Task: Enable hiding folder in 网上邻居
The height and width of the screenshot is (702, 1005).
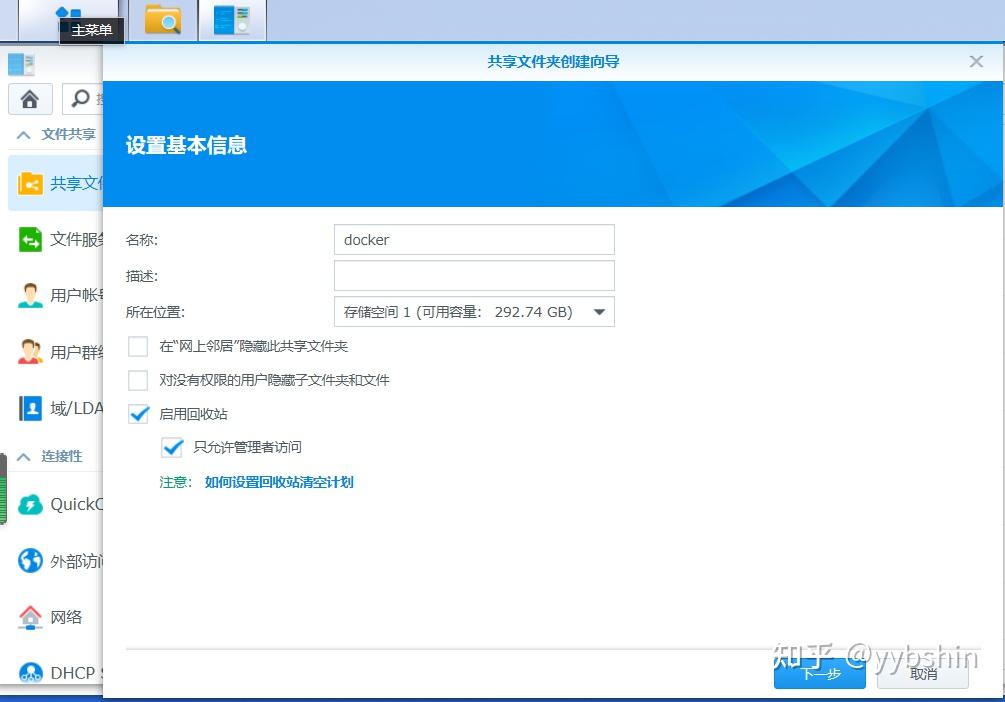Action: 137,347
